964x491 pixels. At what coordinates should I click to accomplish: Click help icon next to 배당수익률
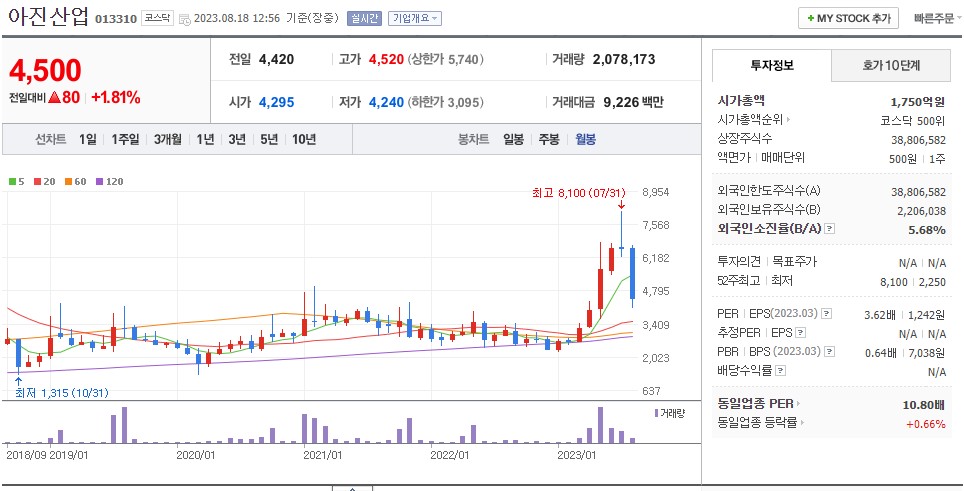tap(781, 371)
